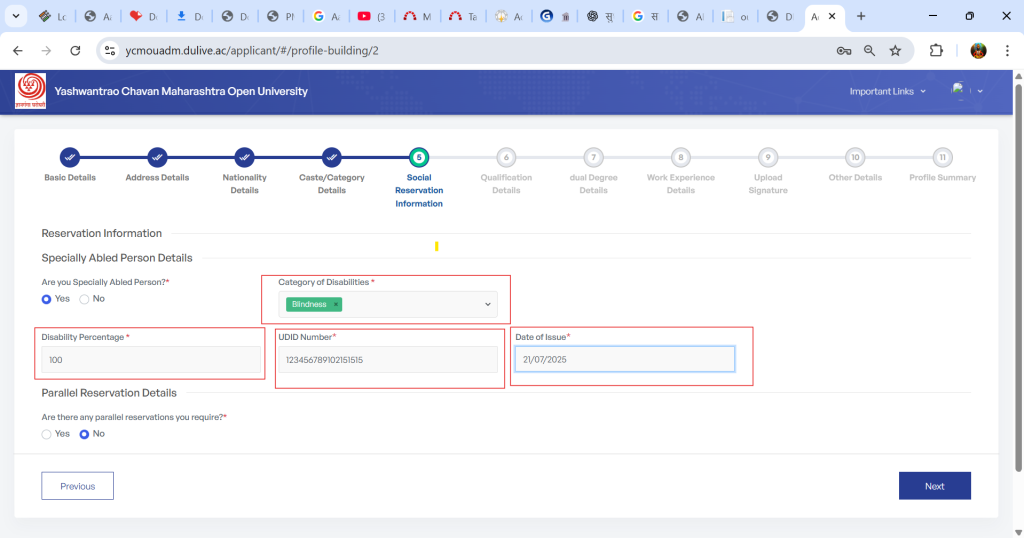Open the password key icon in address bar
The image size is (1024, 538).
844,50
